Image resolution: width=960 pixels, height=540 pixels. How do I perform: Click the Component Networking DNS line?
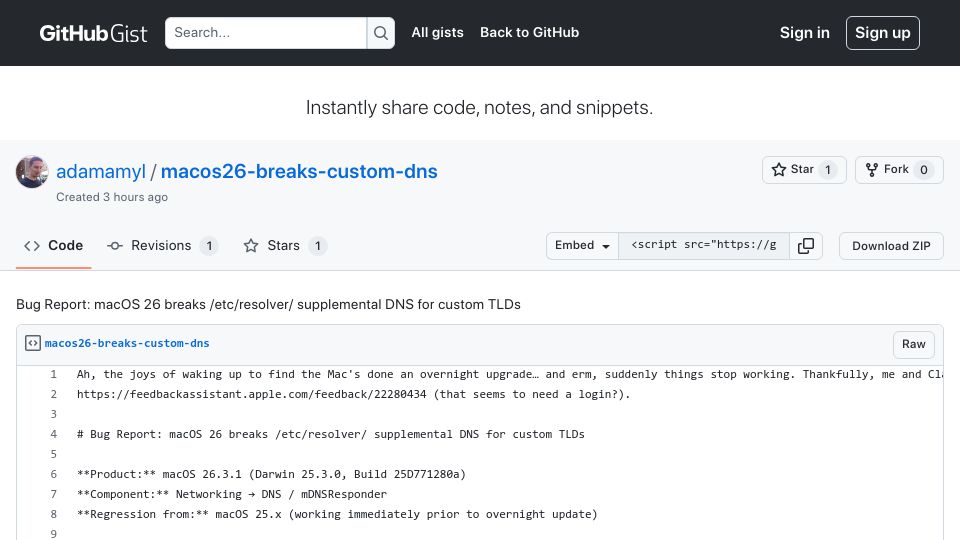pyautogui.click(x=232, y=494)
